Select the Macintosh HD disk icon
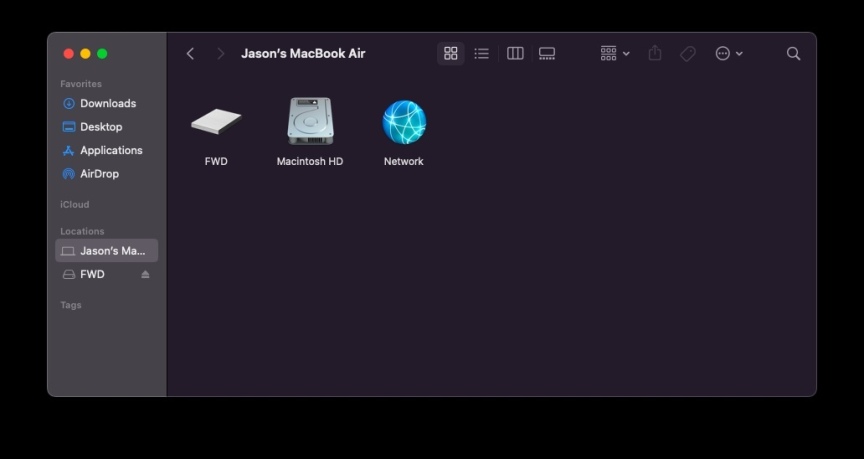Image resolution: width=864 pixels, height=459 pixels. click(x=310, y=121)
